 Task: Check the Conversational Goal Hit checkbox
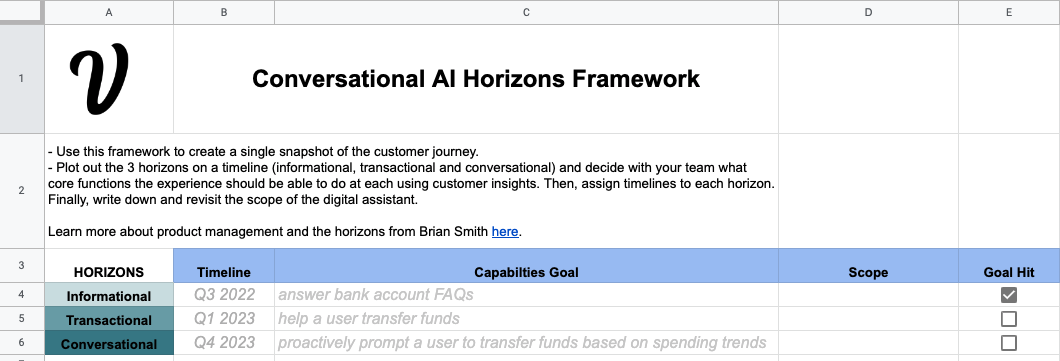pyautogui.click(x=1009, y=343)
